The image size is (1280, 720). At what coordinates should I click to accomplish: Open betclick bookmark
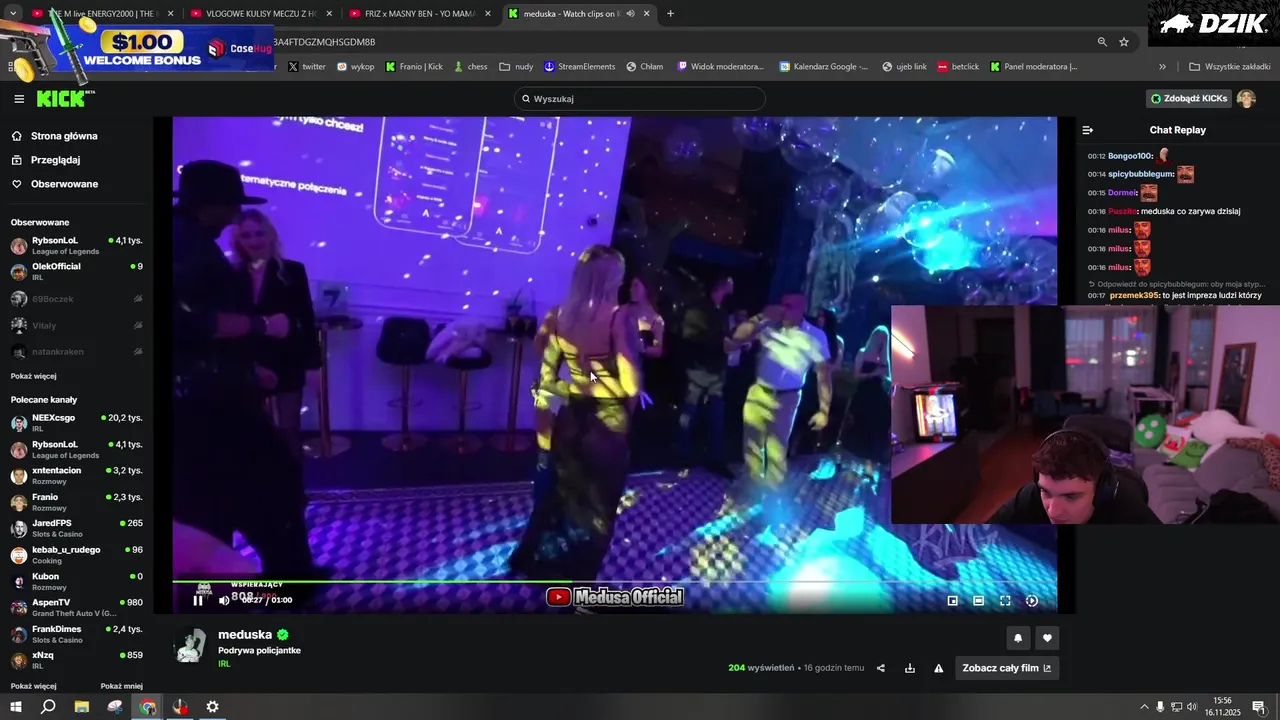(x=958, y=67)
